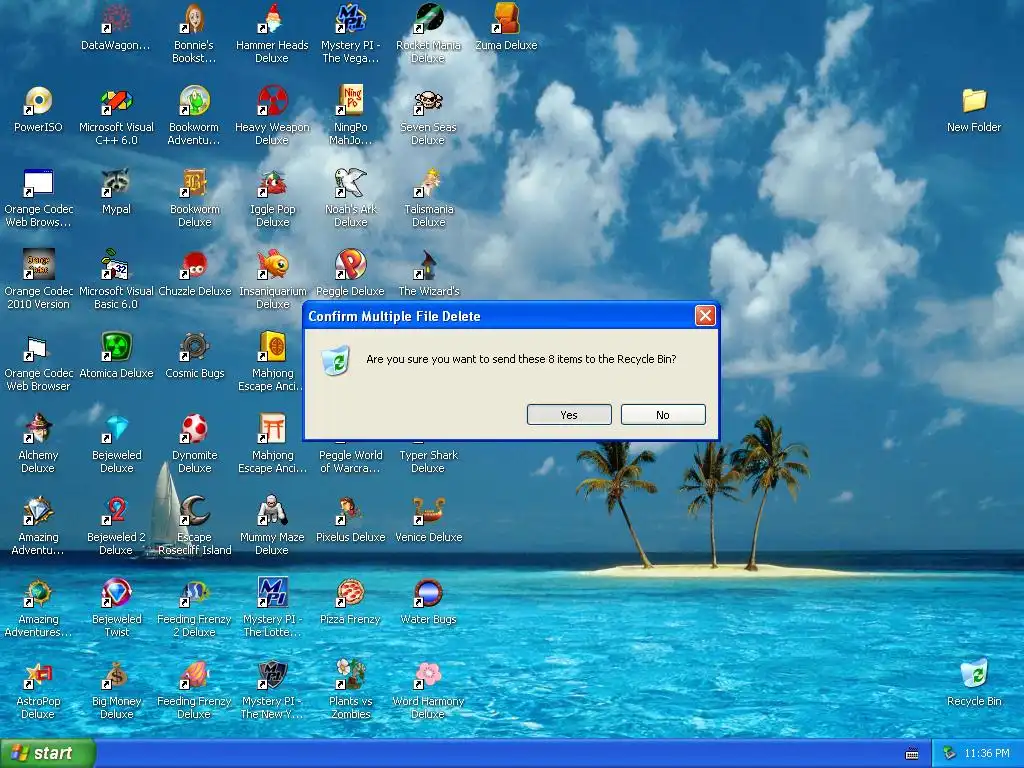Select Talismania Deluxe icon
Image resolution: width=1024 pixels, height=768 pixels.
click(x=428, y=199)
